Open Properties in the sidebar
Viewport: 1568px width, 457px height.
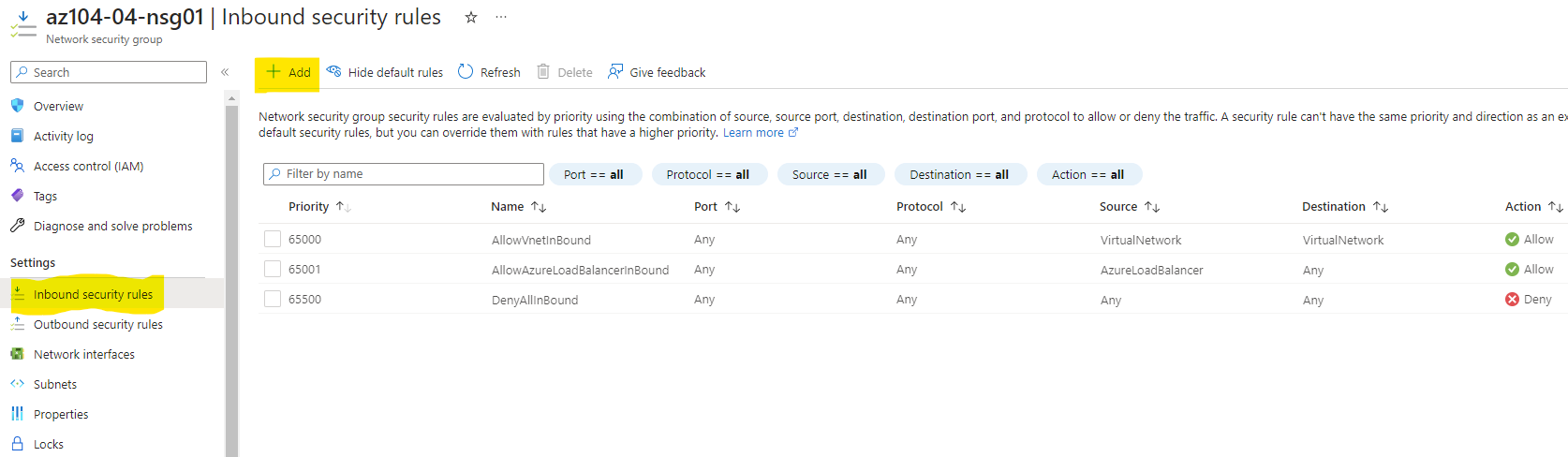pyautogui.click(x=61, y=415)
